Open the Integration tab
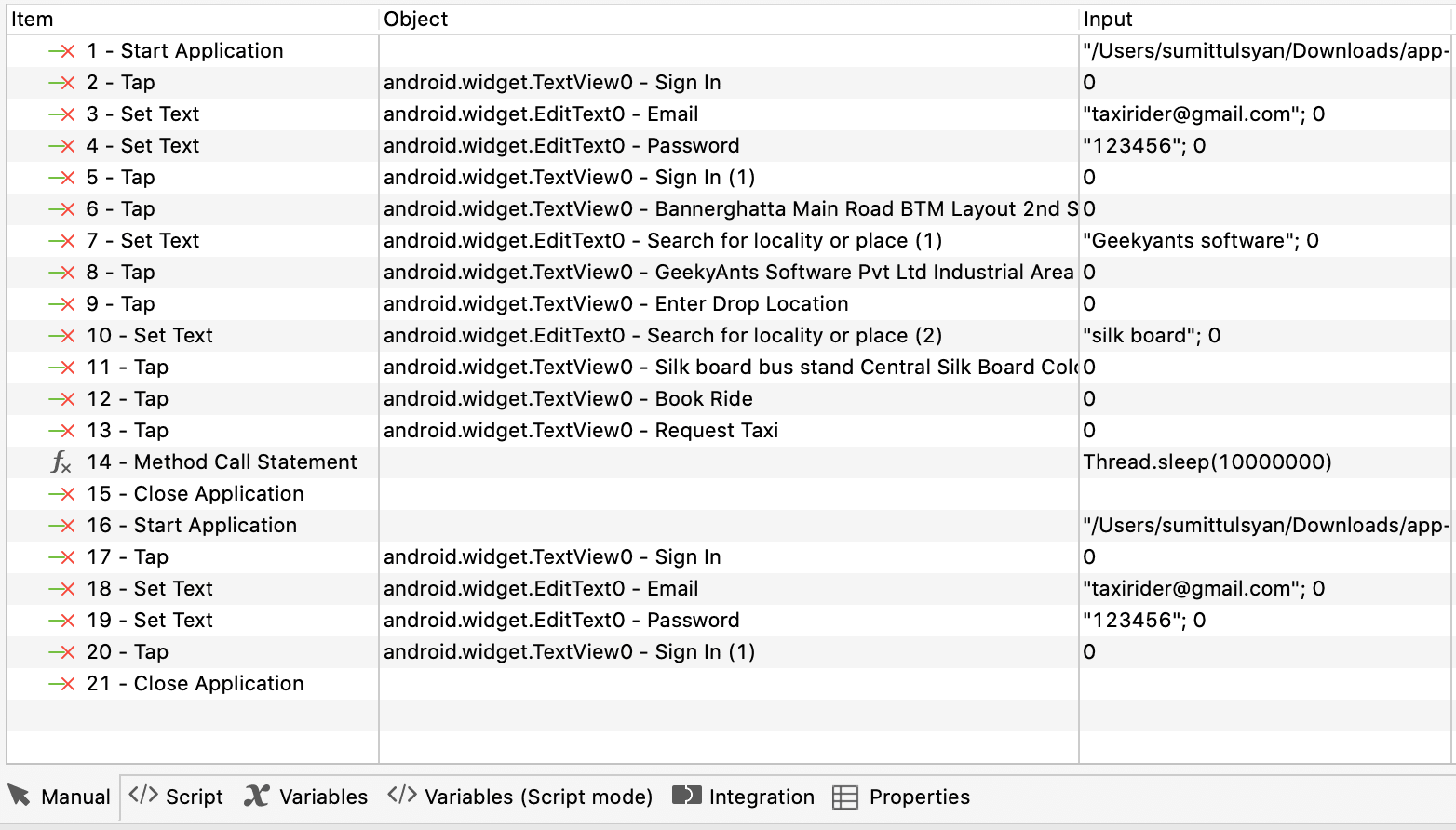 [x=744, y=797]
